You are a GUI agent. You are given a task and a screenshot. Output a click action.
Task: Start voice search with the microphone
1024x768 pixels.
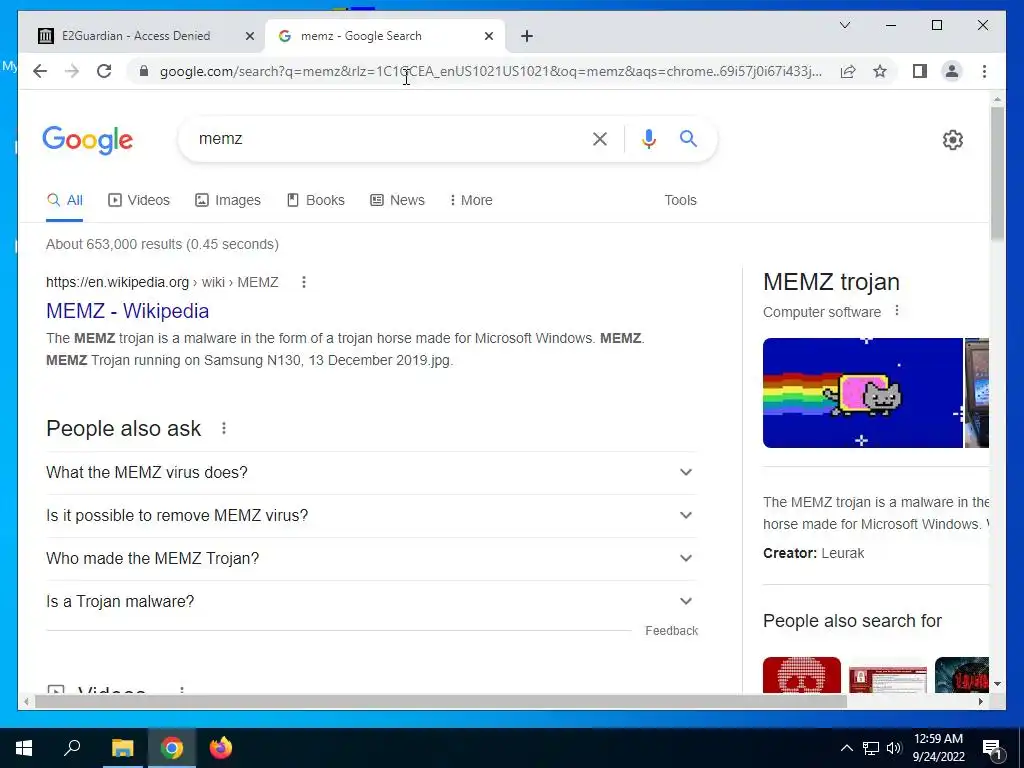pos(648,139)
